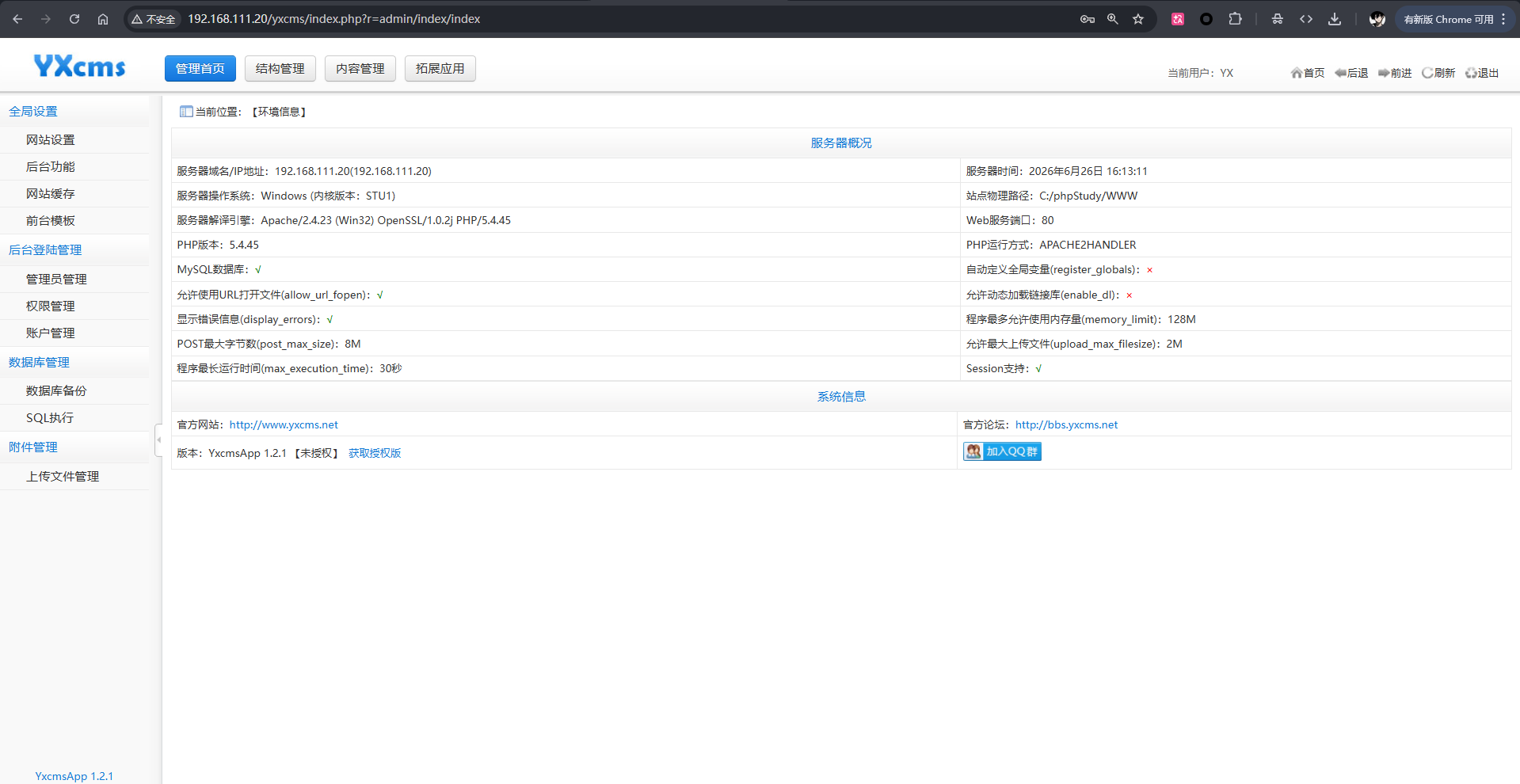1520x784 pixels.
Task: Click the PHP运行方式 APACHE2HANDLER entry
Action: (1051, 245)
